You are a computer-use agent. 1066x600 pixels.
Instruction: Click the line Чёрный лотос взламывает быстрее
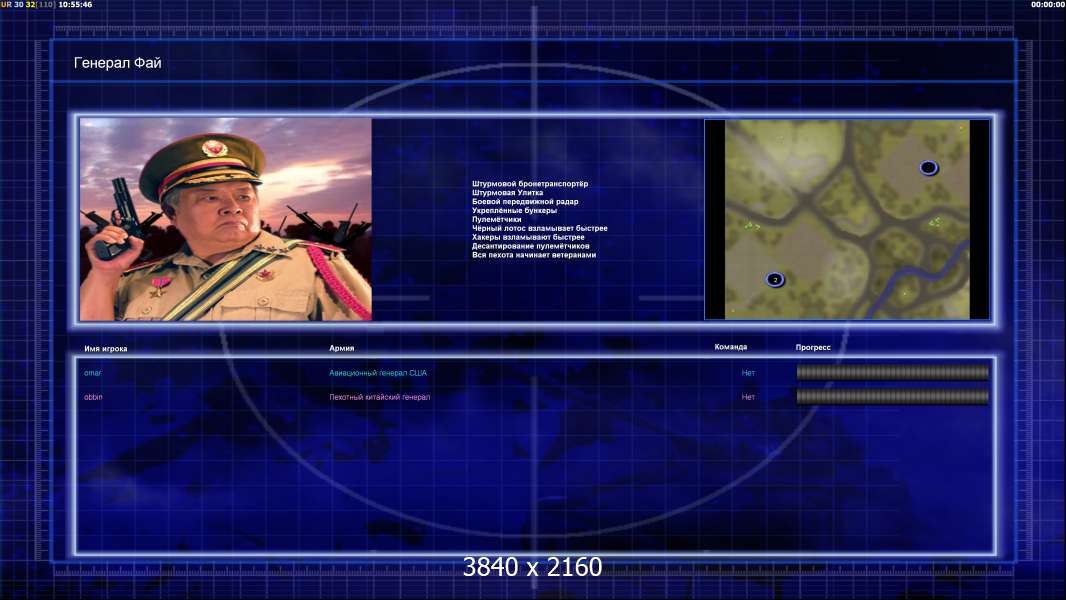tap(540, 228)
